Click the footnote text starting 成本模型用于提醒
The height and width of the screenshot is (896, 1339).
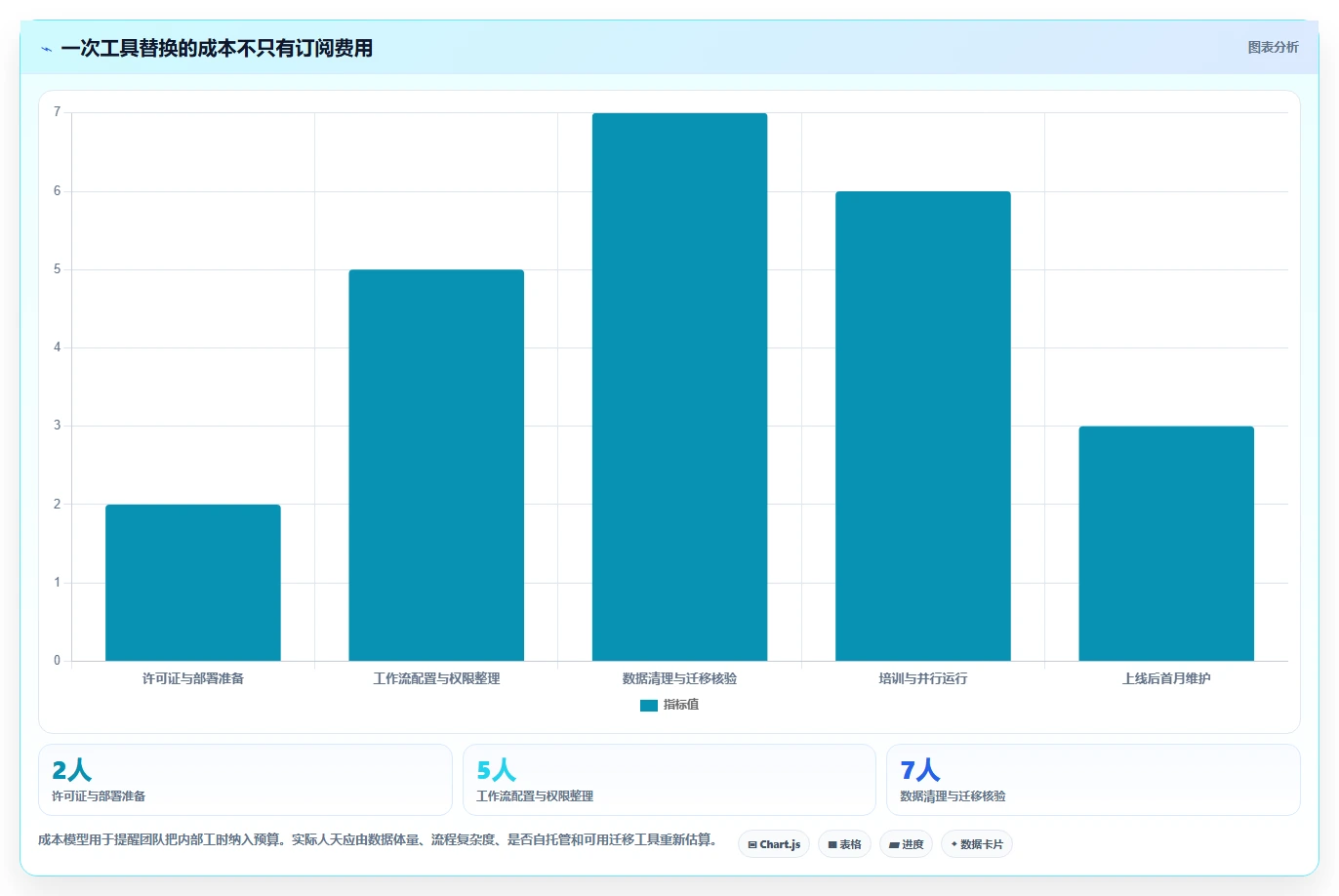(x=380, y=839)
